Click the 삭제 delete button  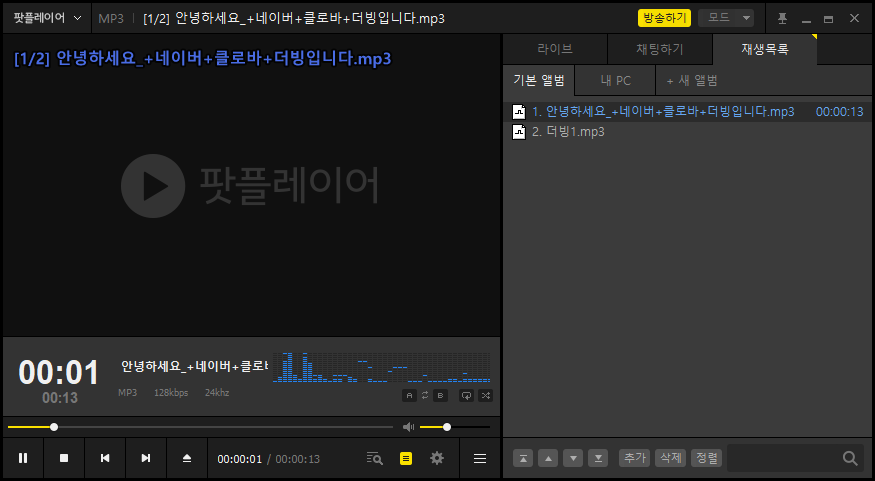pos(671,458)
